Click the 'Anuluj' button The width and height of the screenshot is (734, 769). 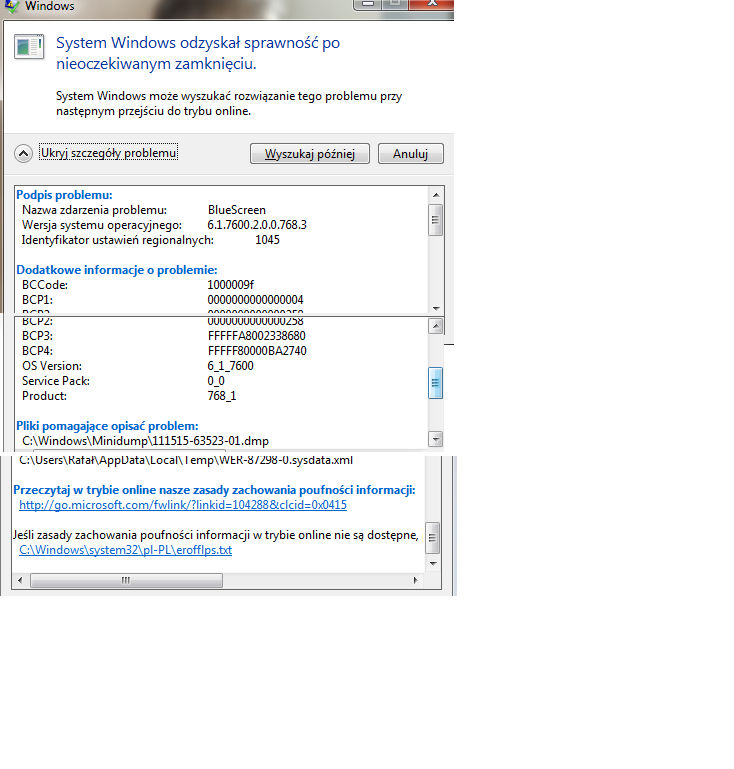point(410,154)
